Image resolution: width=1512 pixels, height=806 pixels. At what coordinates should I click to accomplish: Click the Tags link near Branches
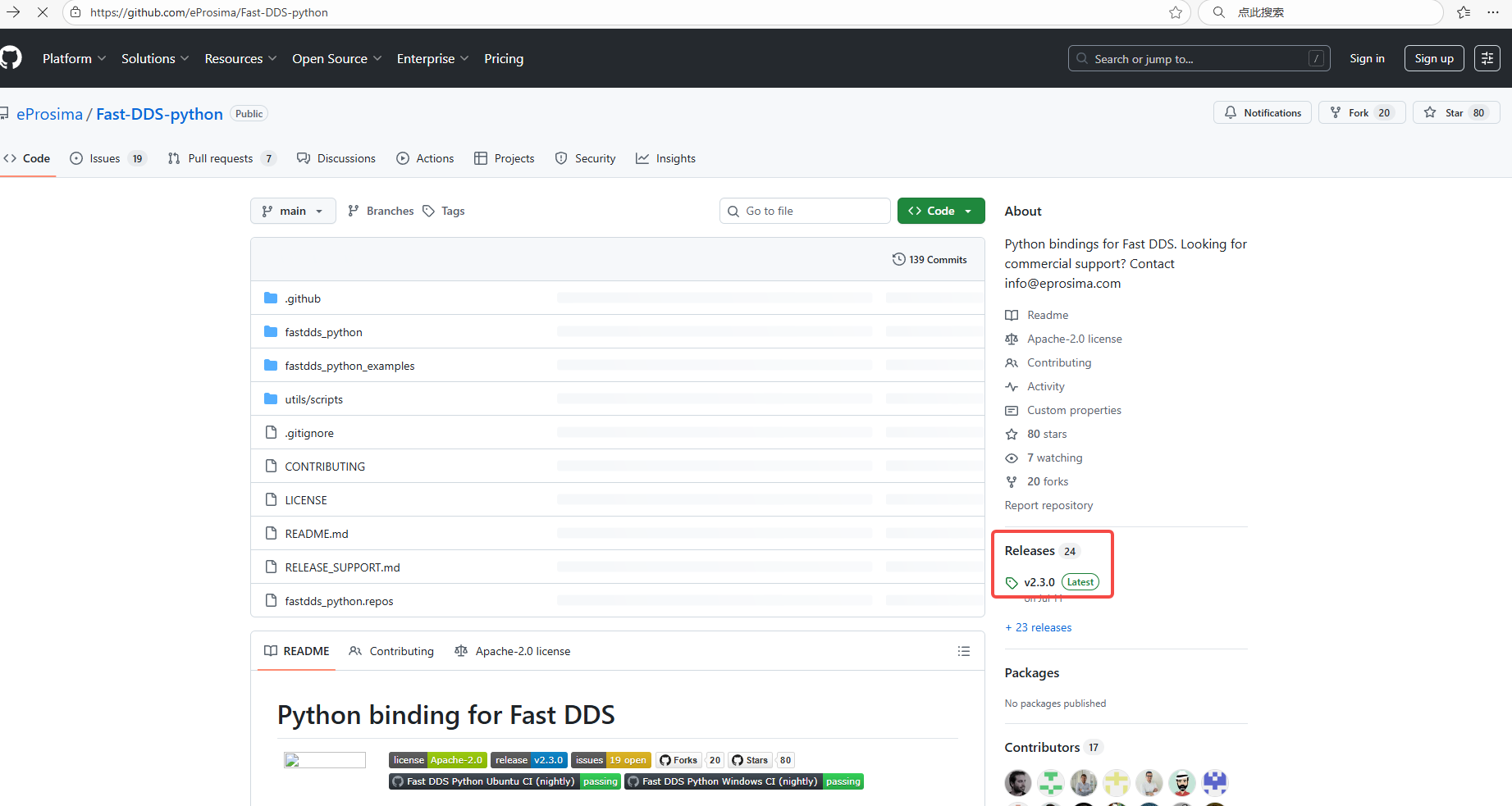click(x=444, y=211)
